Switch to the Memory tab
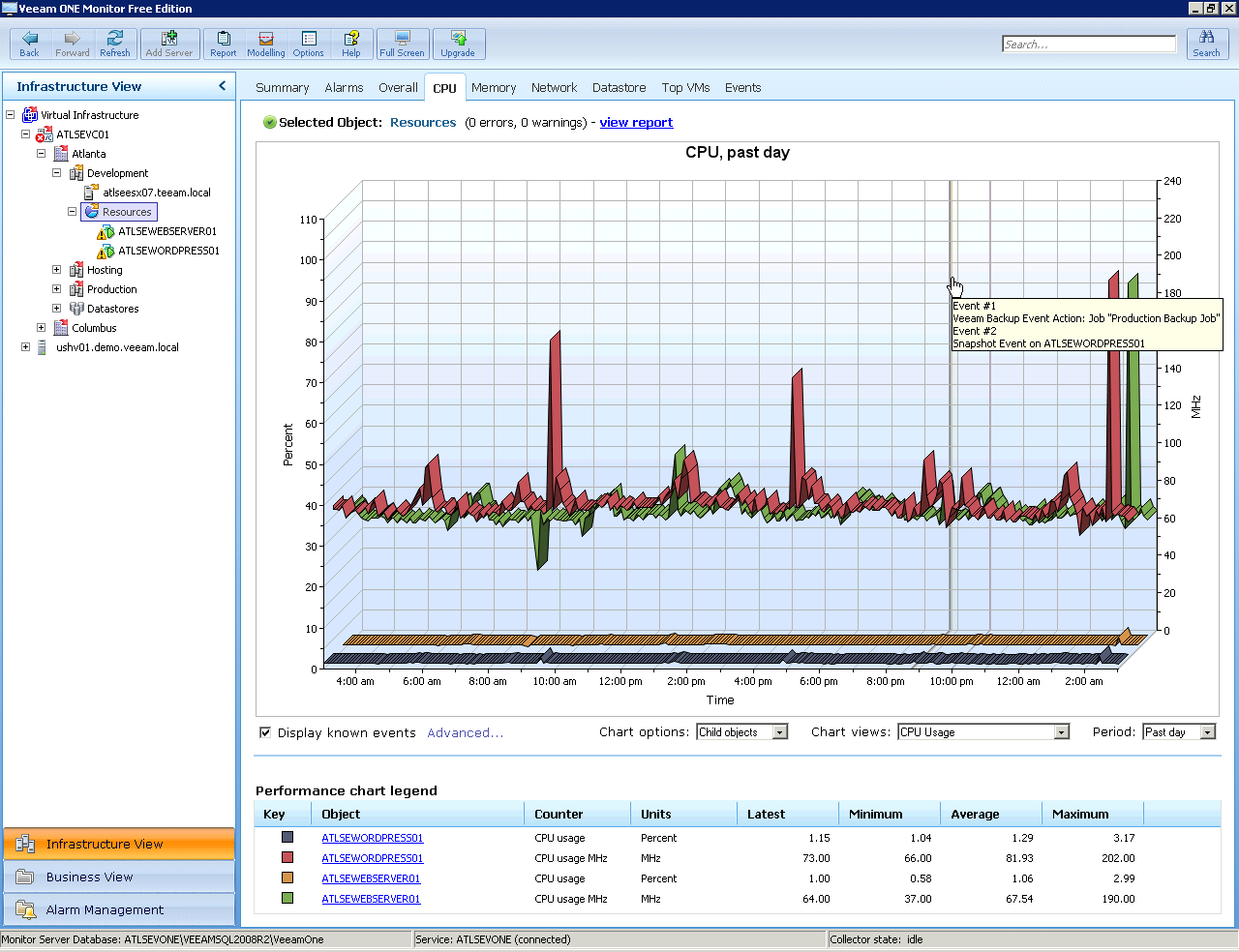 pos(494,88)
